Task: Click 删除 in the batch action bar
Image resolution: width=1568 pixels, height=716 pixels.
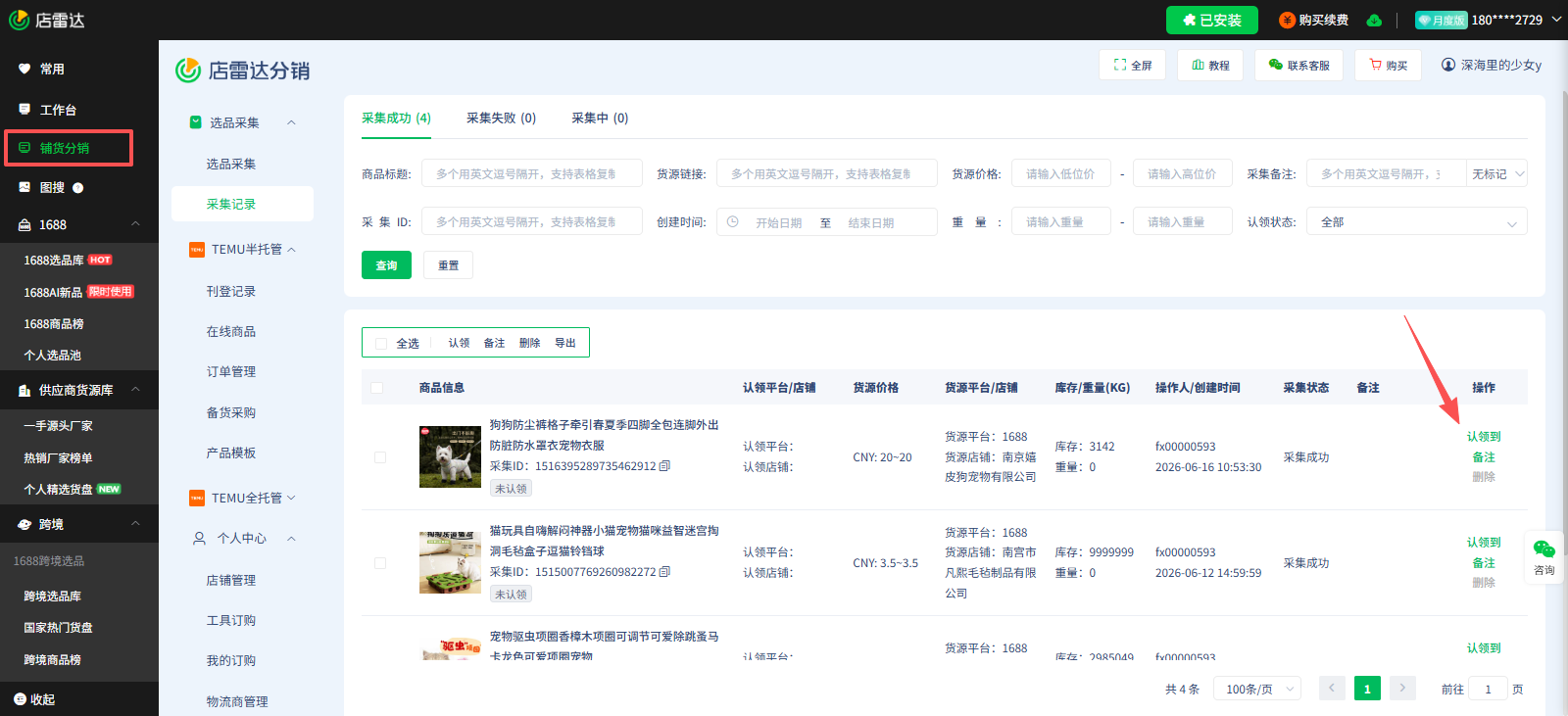Action: pos(529,343)
